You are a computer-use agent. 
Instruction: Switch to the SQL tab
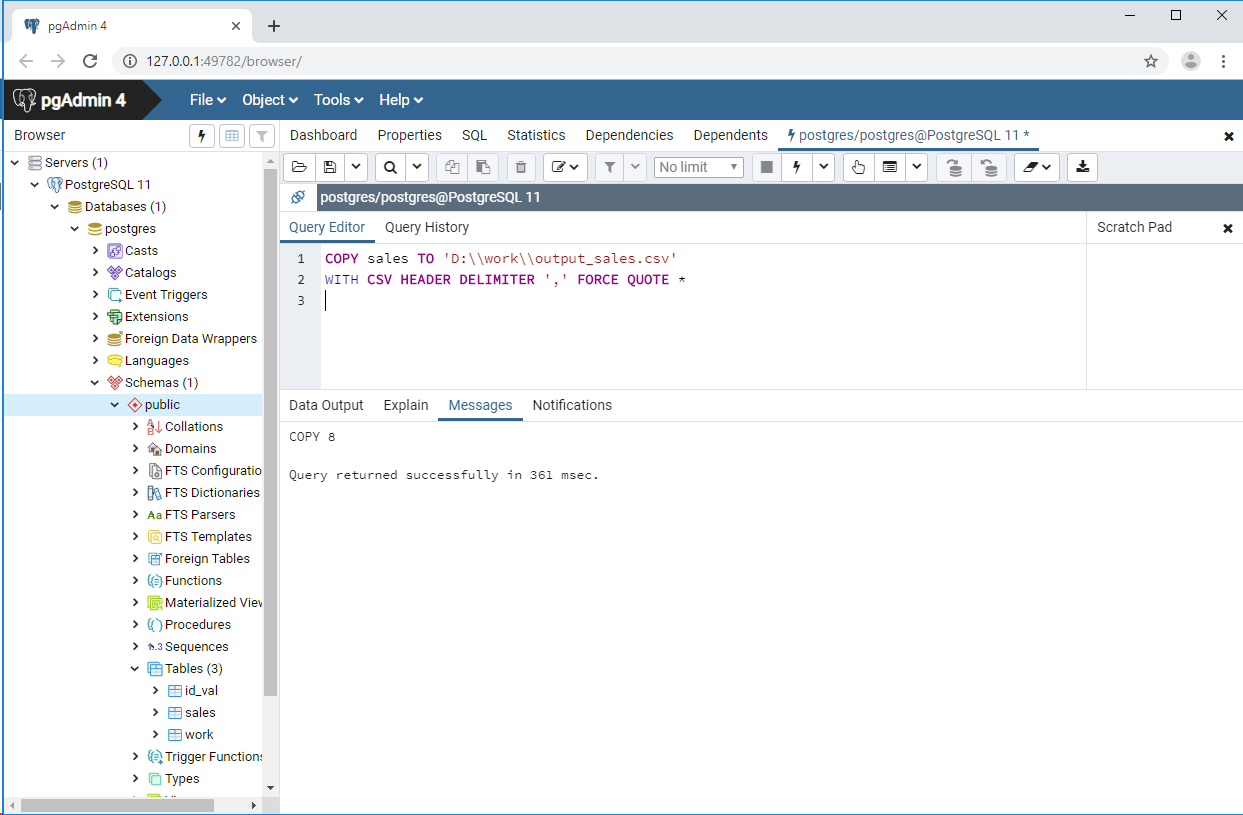coord(474,135)
